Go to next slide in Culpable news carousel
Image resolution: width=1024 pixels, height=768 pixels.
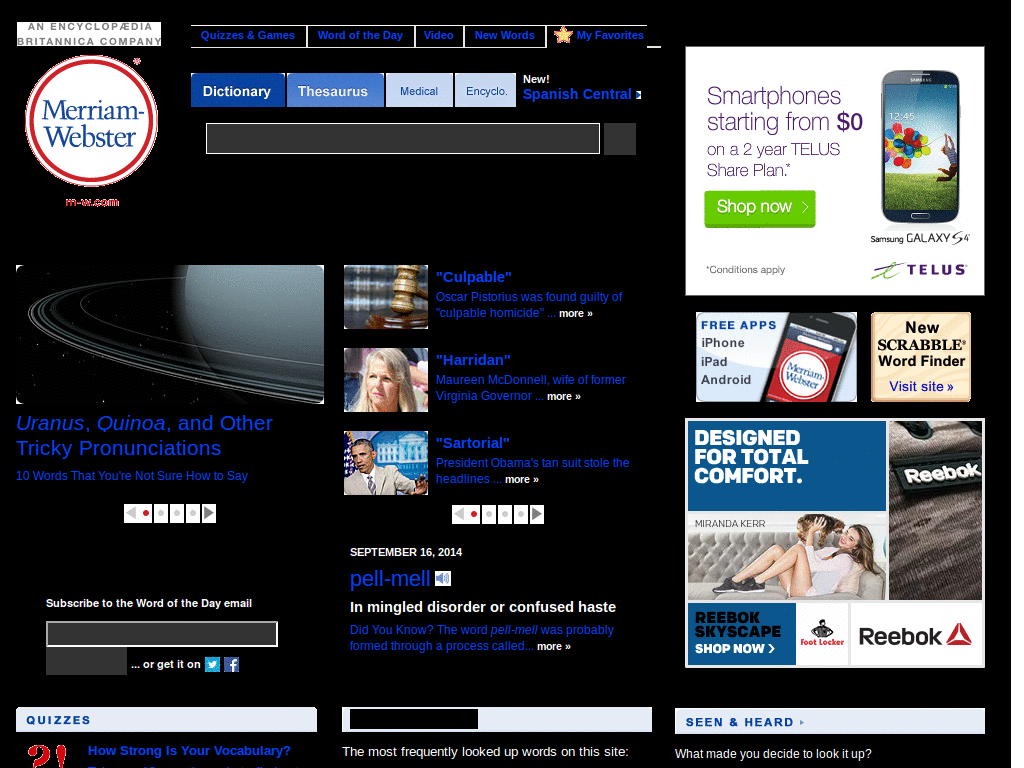click(x=537, y=514)
